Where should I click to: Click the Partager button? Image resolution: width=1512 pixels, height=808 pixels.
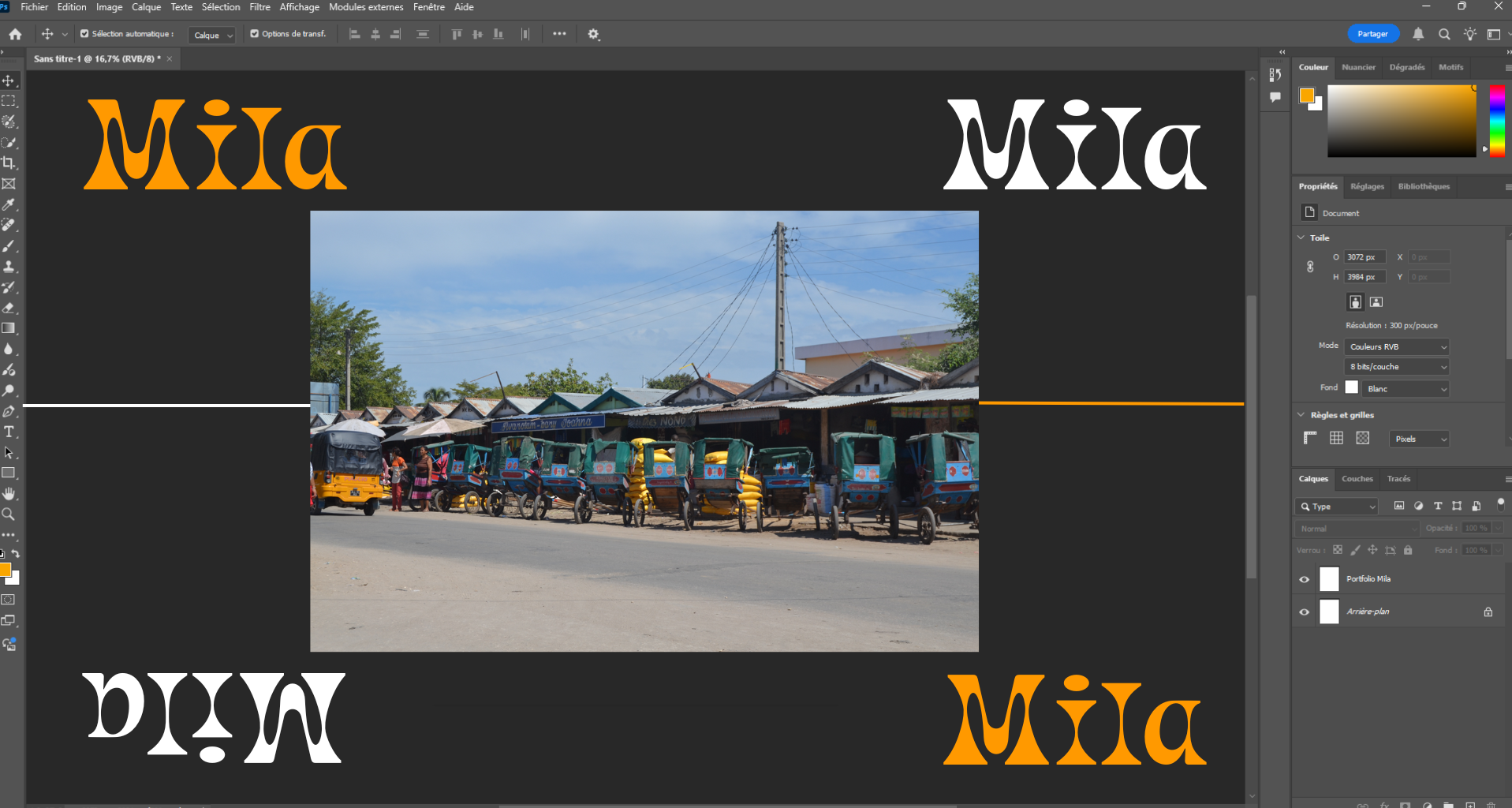1372,34
